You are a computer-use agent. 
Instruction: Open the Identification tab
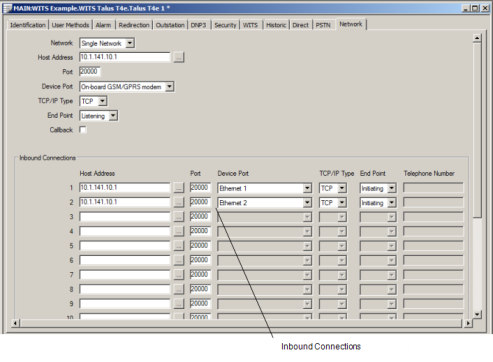[x=27, y=25]
